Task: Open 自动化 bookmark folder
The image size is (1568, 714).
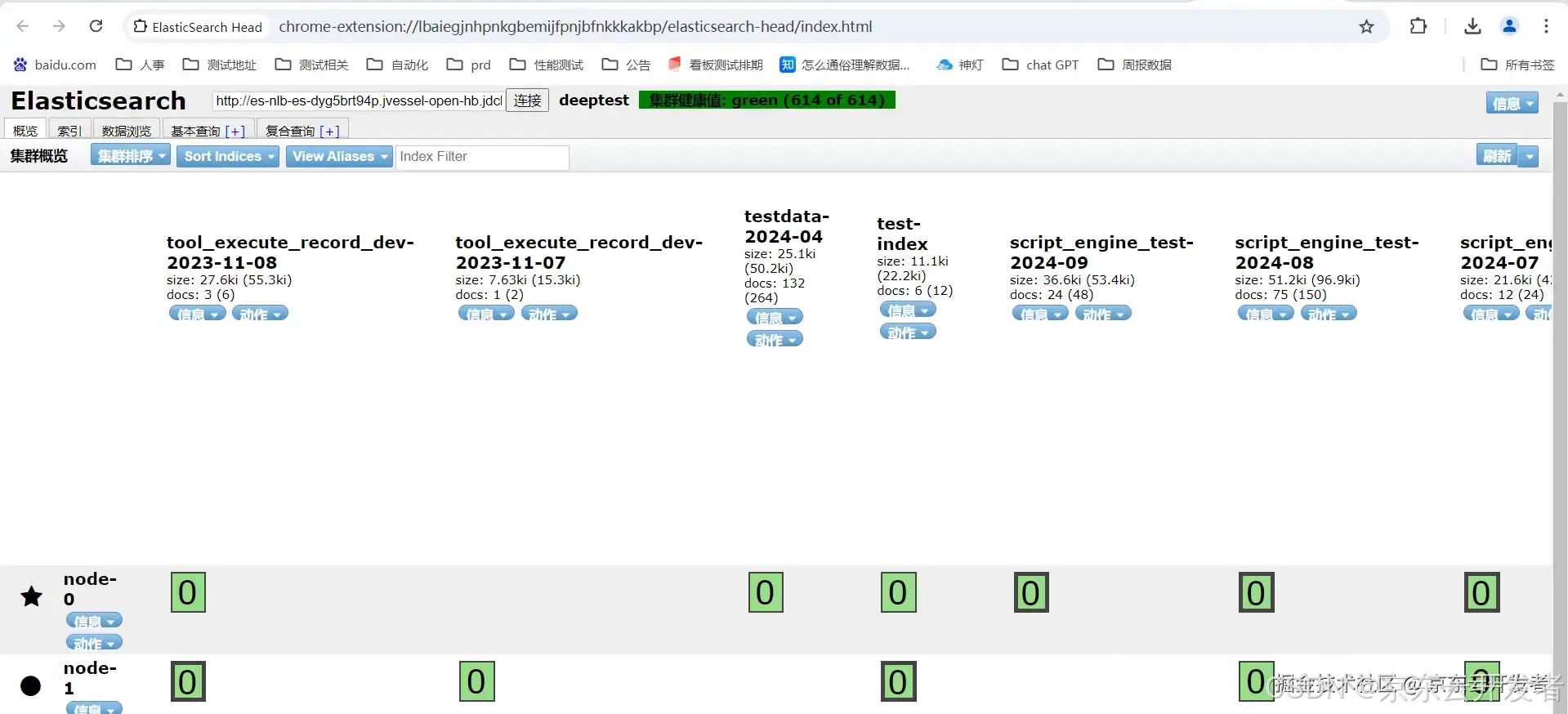Action: coord(397,65)
